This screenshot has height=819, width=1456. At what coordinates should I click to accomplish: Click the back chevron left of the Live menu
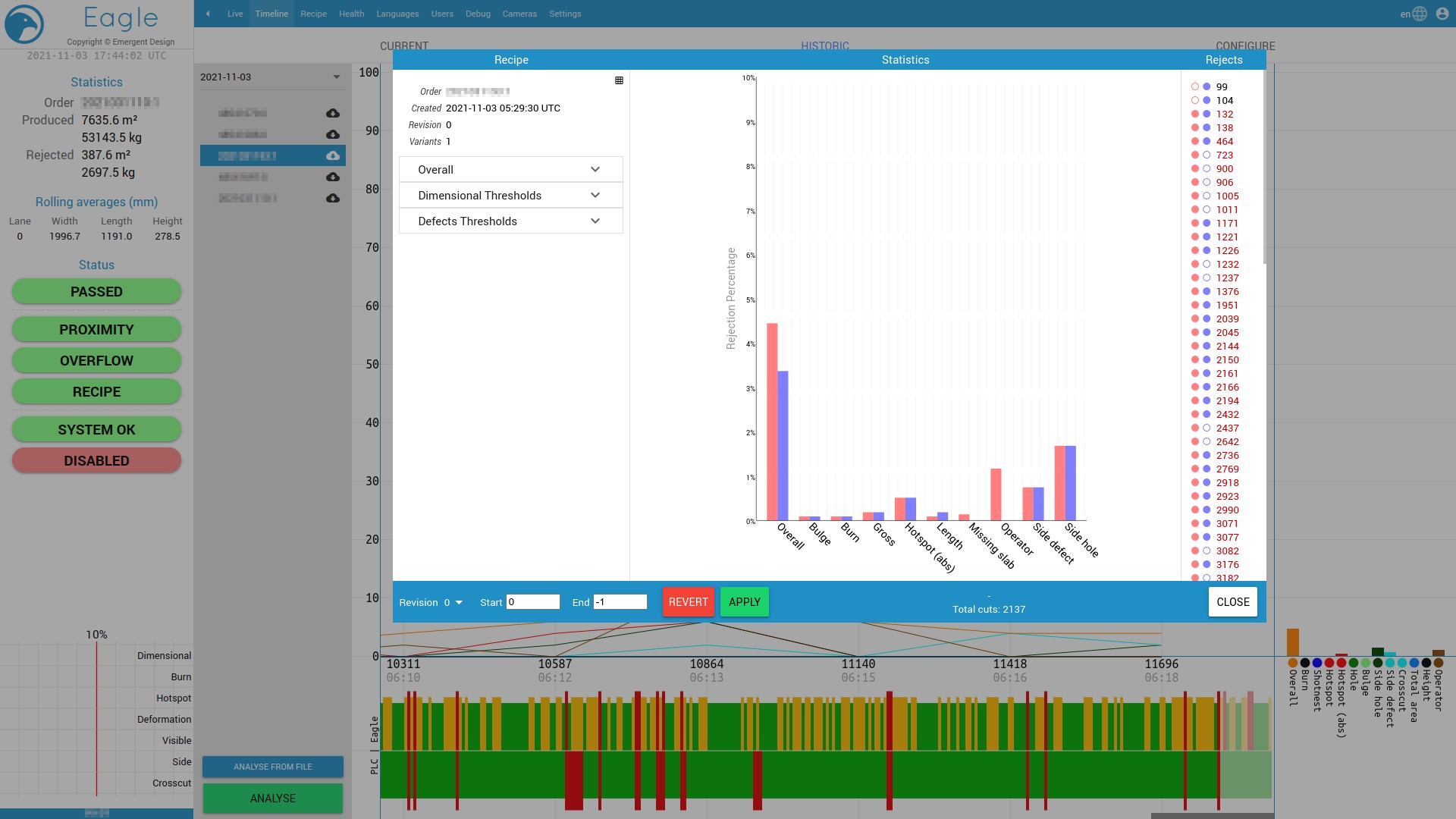[208, 14]
